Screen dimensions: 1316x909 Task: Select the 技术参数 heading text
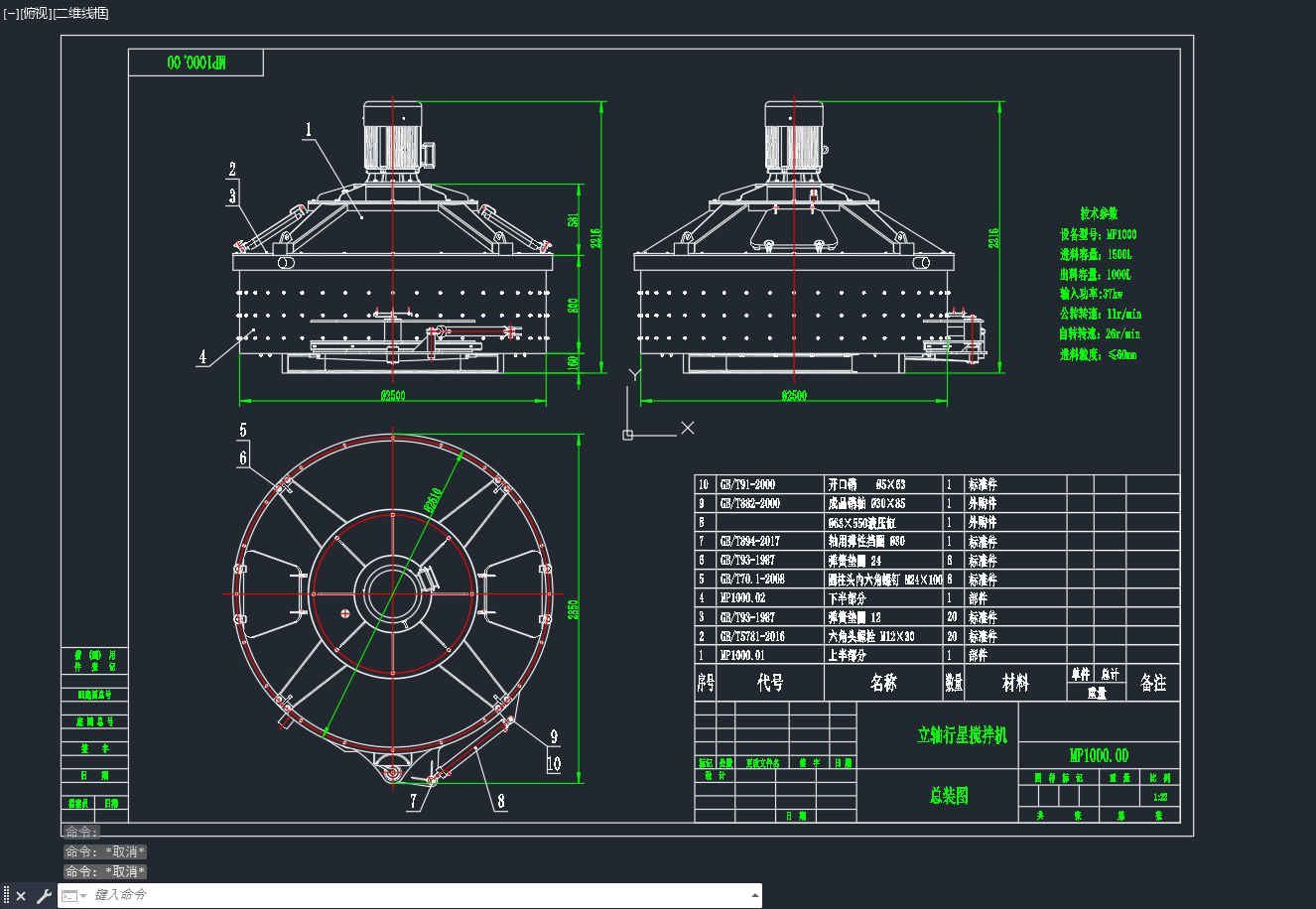(1100, 213)
